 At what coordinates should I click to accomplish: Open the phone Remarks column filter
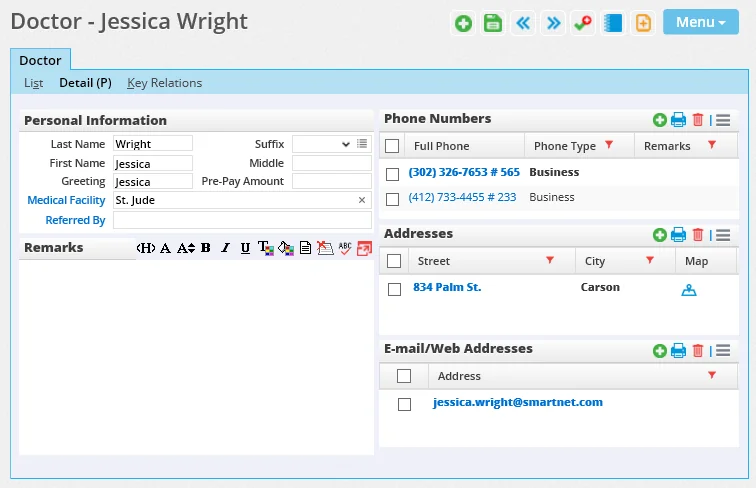coord(712,144)
